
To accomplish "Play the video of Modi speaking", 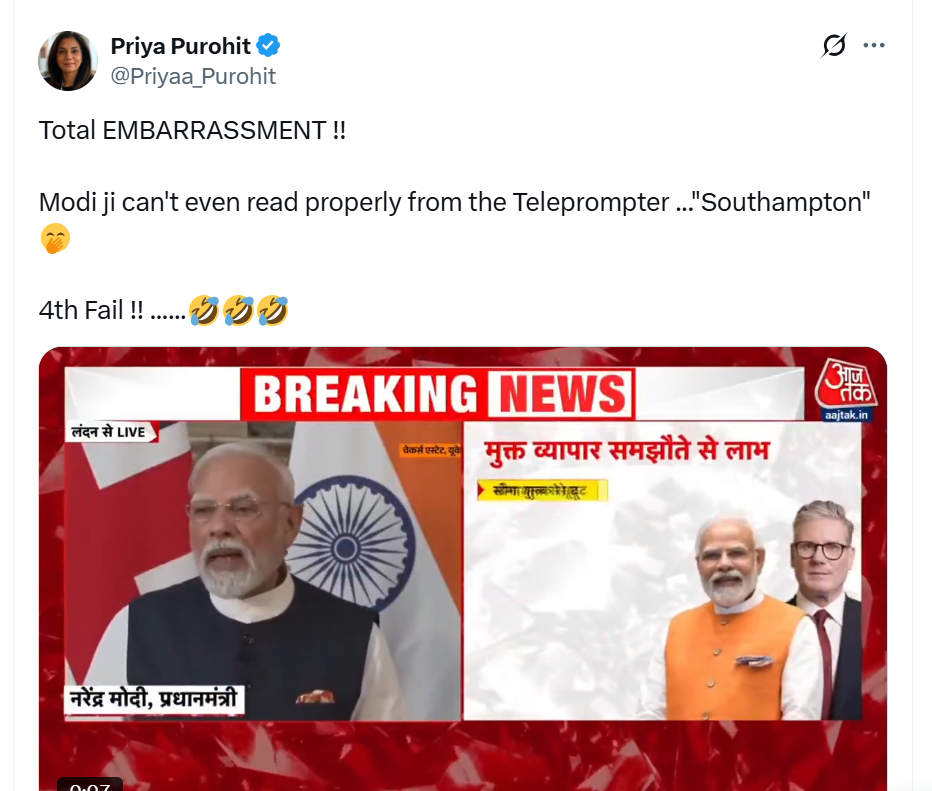I will point(263,571).
